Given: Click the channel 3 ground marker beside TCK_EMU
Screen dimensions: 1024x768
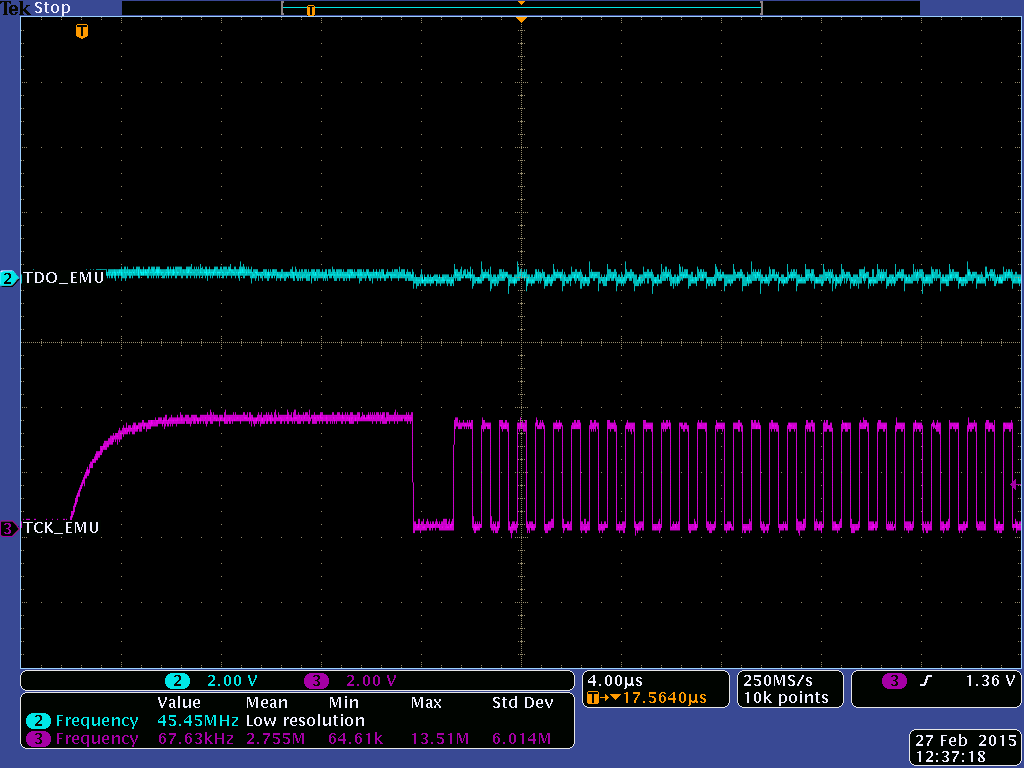Looking at the screenshot, I should point(8,528).
